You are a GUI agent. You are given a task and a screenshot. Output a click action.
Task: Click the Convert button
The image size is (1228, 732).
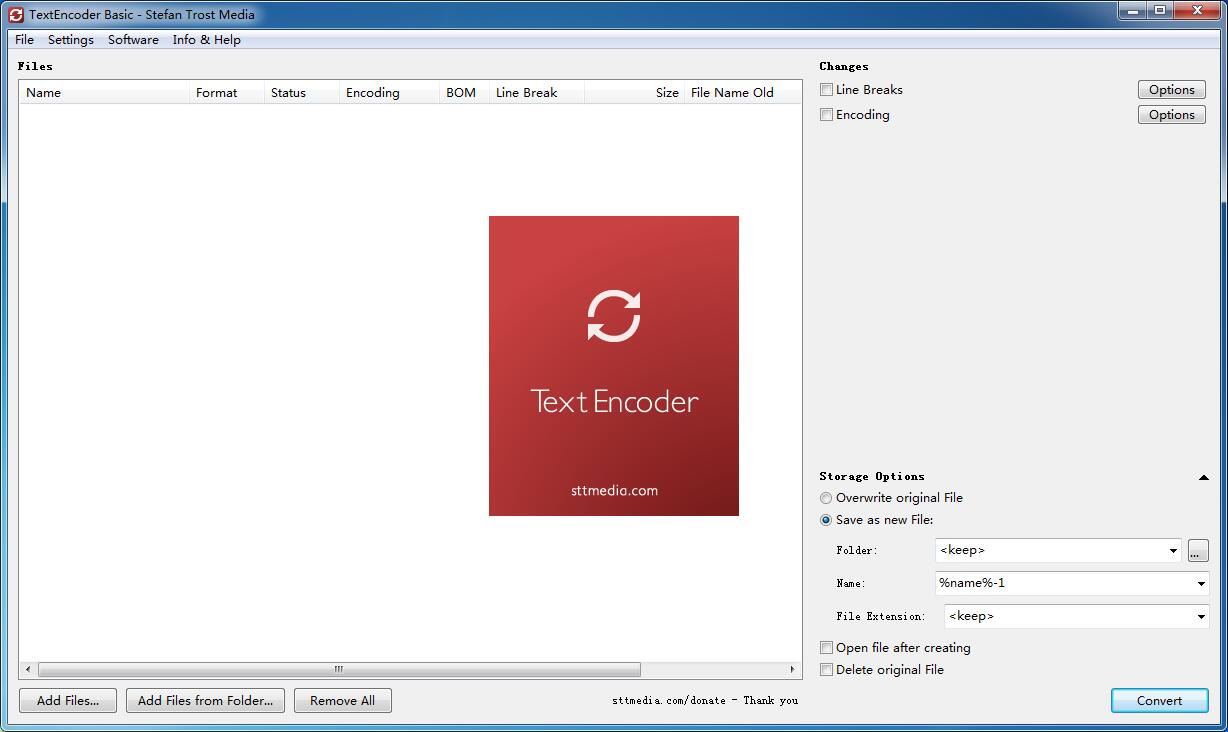1160,701
